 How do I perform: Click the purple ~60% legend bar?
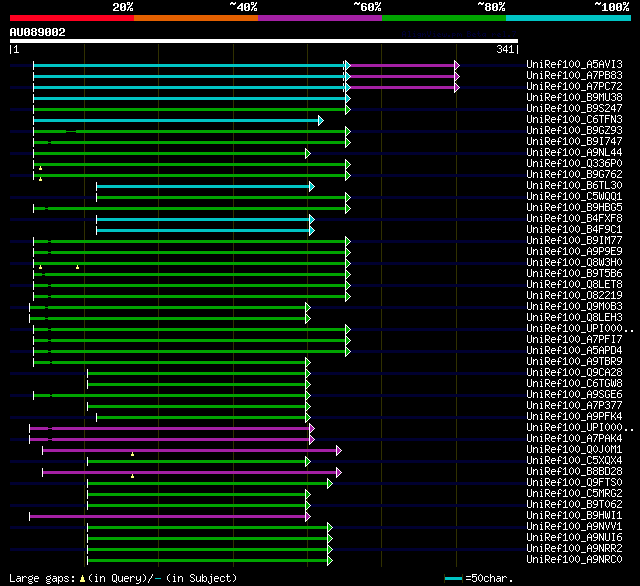(320, 18)
